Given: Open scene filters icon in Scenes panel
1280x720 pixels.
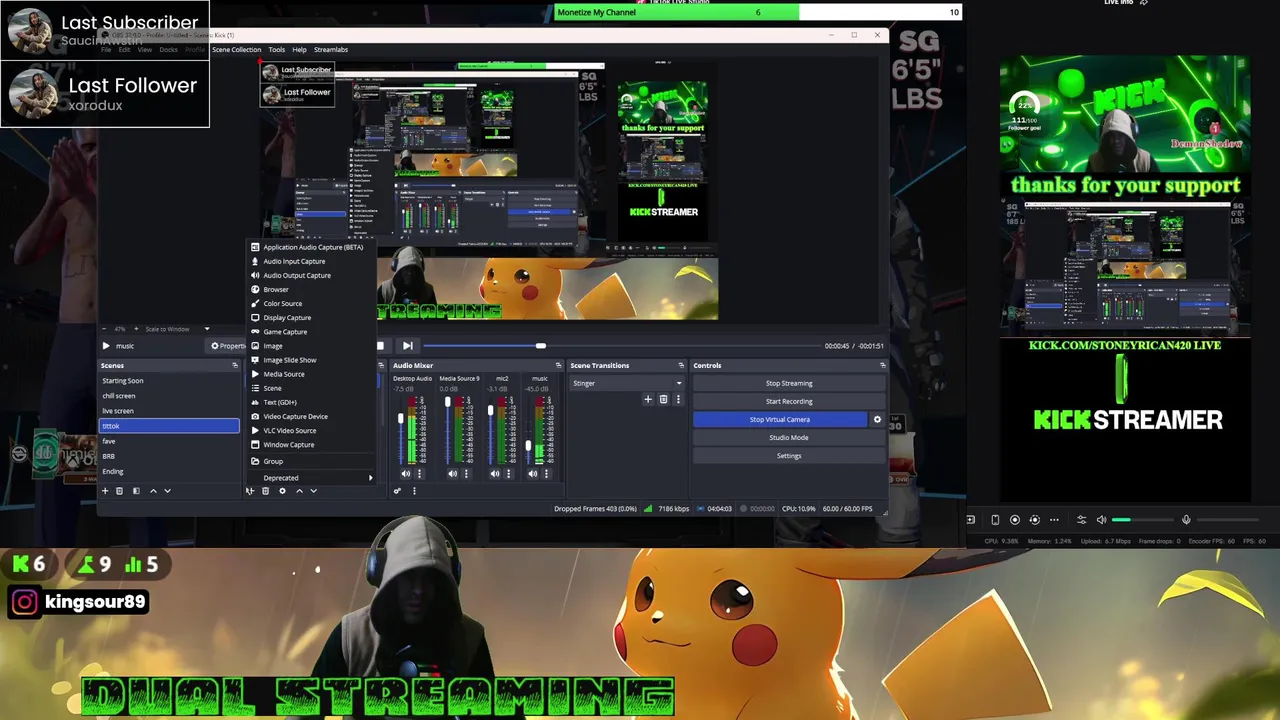Looking at the screenshot, I should pos(136,491).
